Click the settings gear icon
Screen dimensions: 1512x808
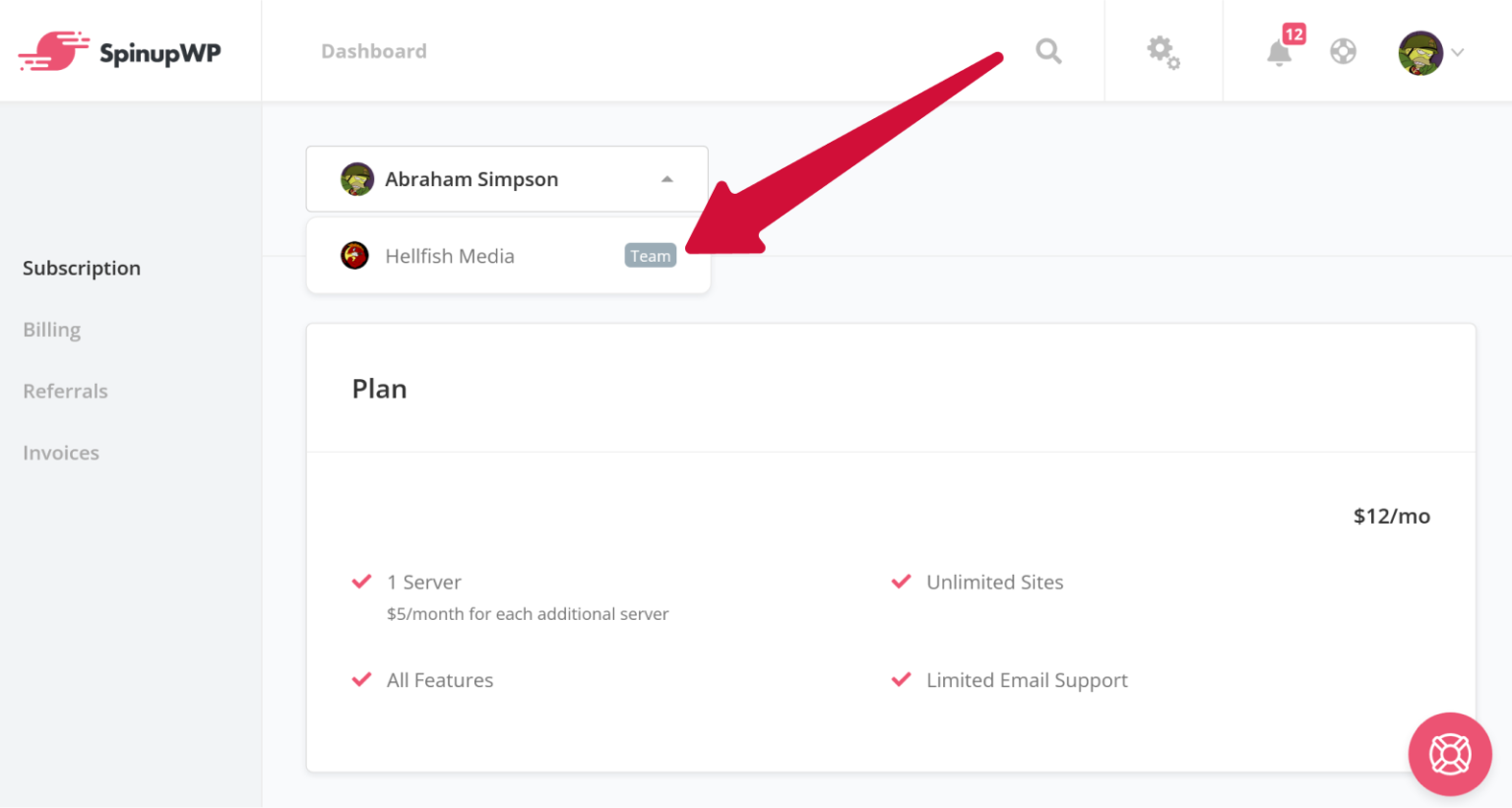click(x=1164, y=51)
